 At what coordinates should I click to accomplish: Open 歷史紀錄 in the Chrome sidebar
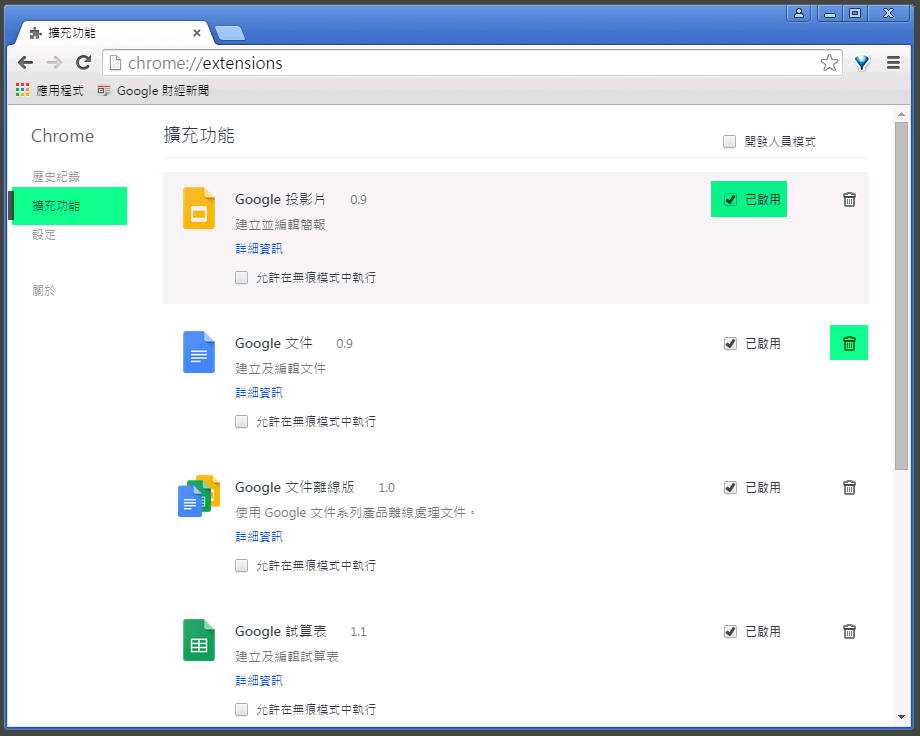point(56,176)
